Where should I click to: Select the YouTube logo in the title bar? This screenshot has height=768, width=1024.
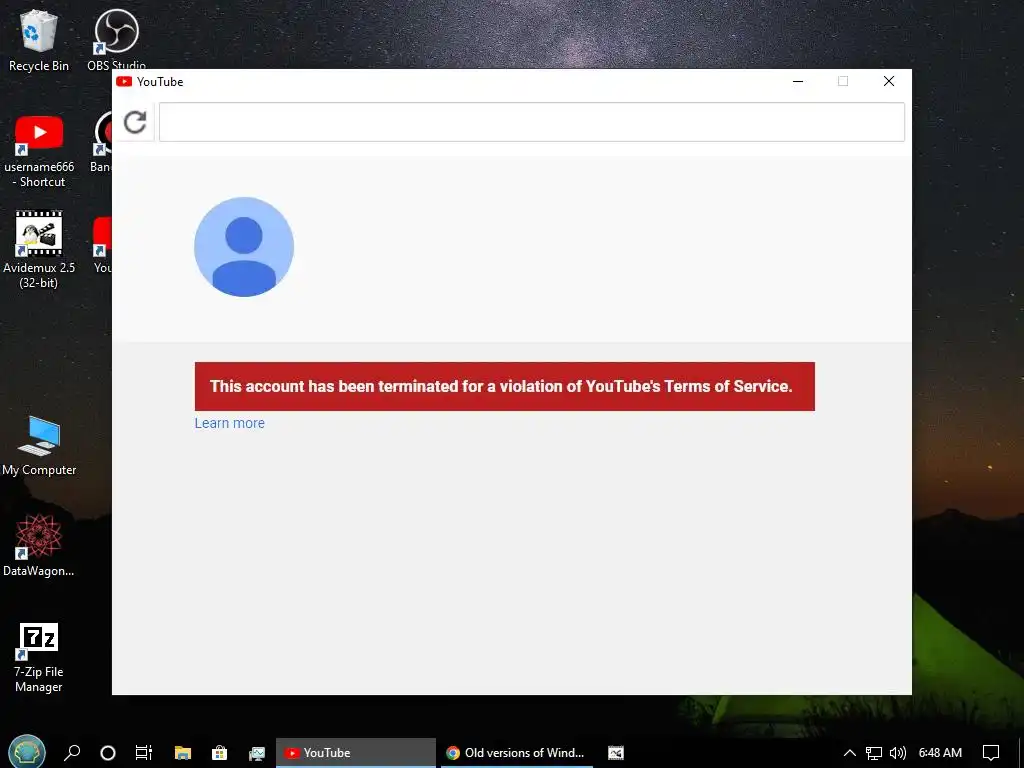coord(124,81)
